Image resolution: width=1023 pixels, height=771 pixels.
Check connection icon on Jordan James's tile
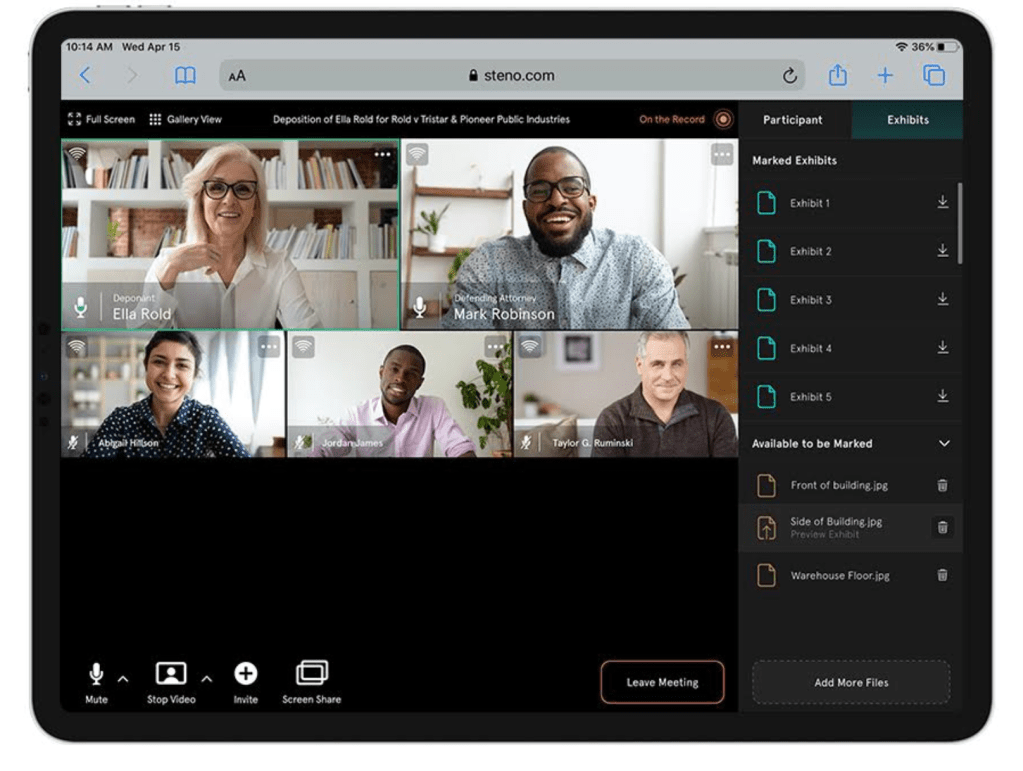click(x=303, y=347)
